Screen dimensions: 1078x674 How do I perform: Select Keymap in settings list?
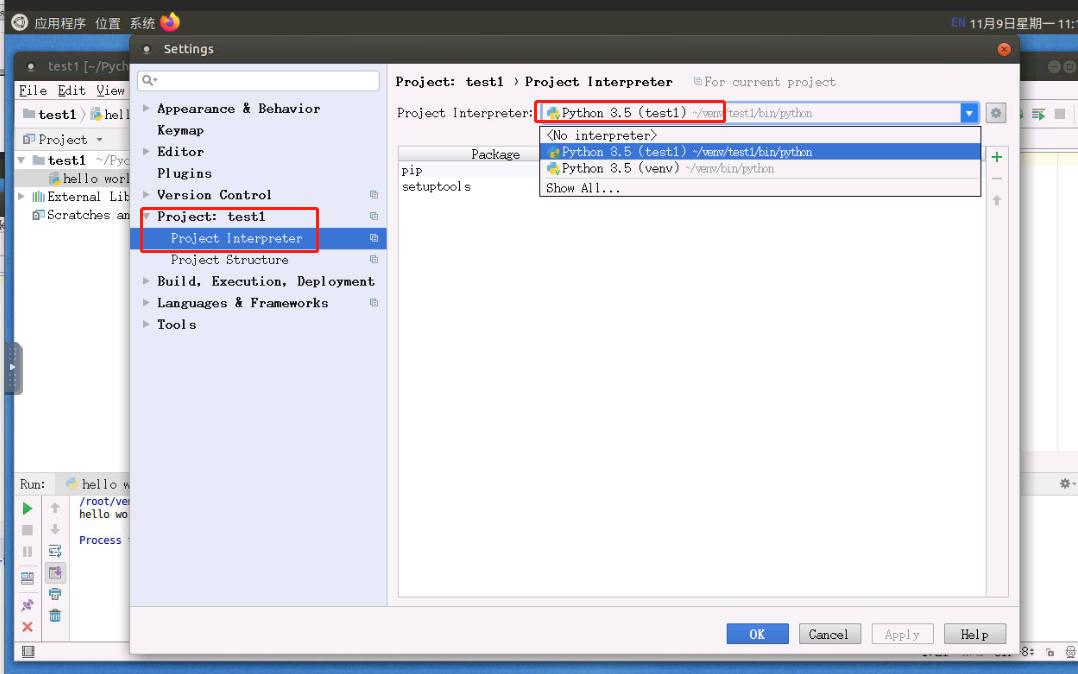click(x=180, y=130)
